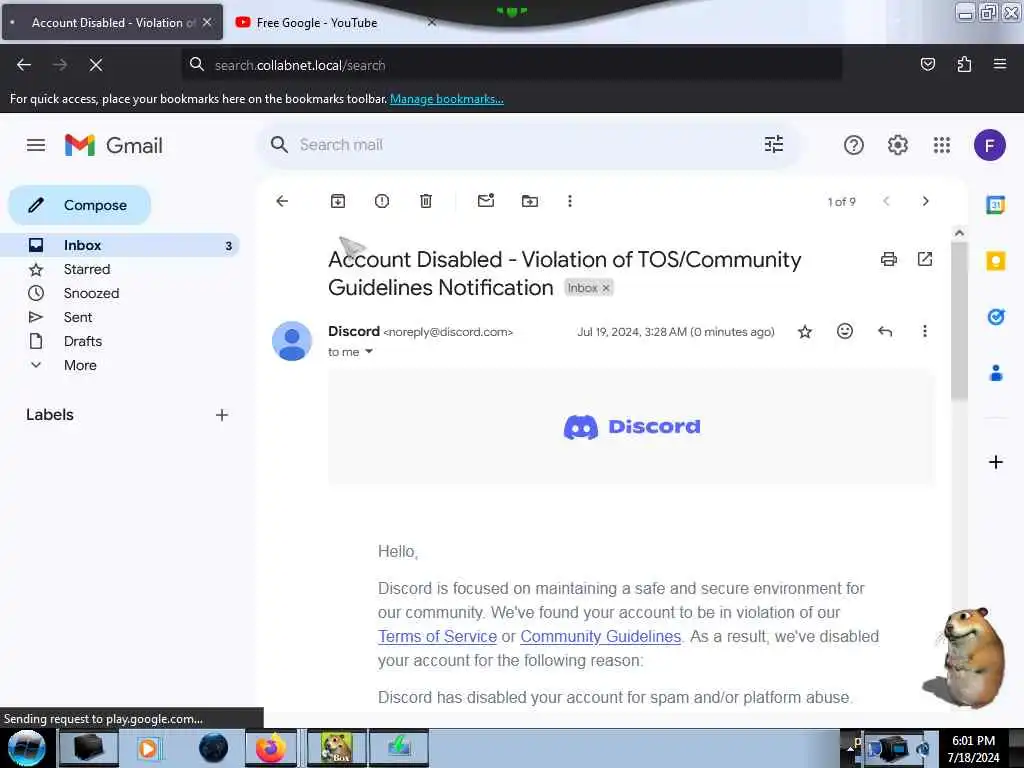The width and height of the screenshot is (1024, 768).
Task: Open the Drafts folder
Action: point(83,341)
